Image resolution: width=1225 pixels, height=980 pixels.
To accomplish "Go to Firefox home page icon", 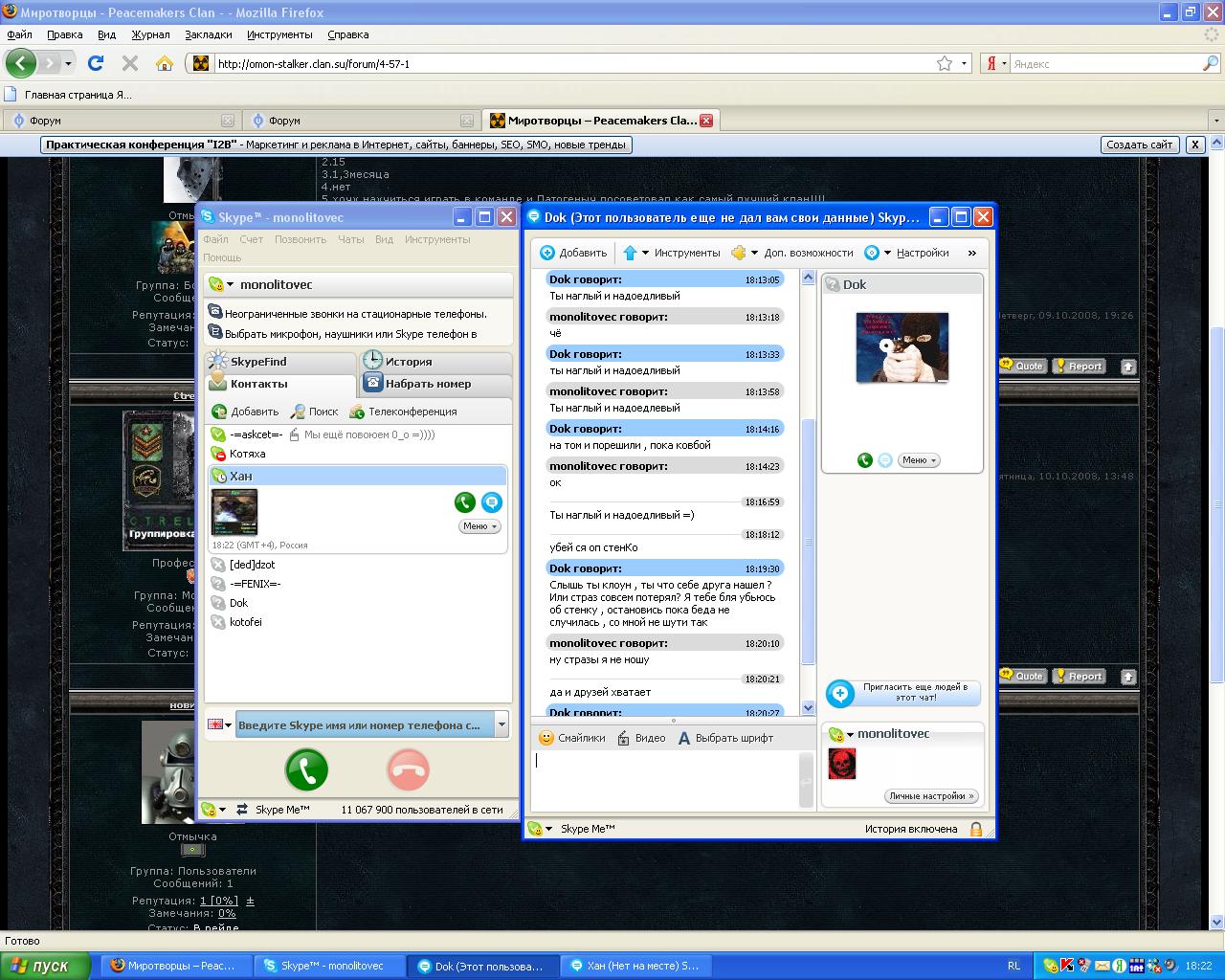I will click(165, 63).
